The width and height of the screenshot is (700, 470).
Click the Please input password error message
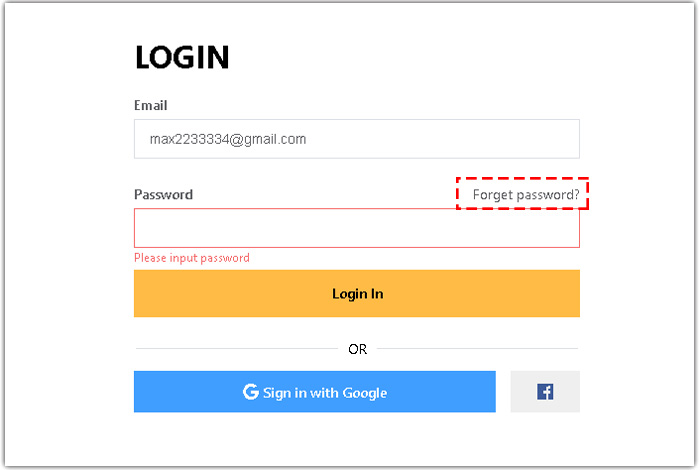click(x=192, y=258)
